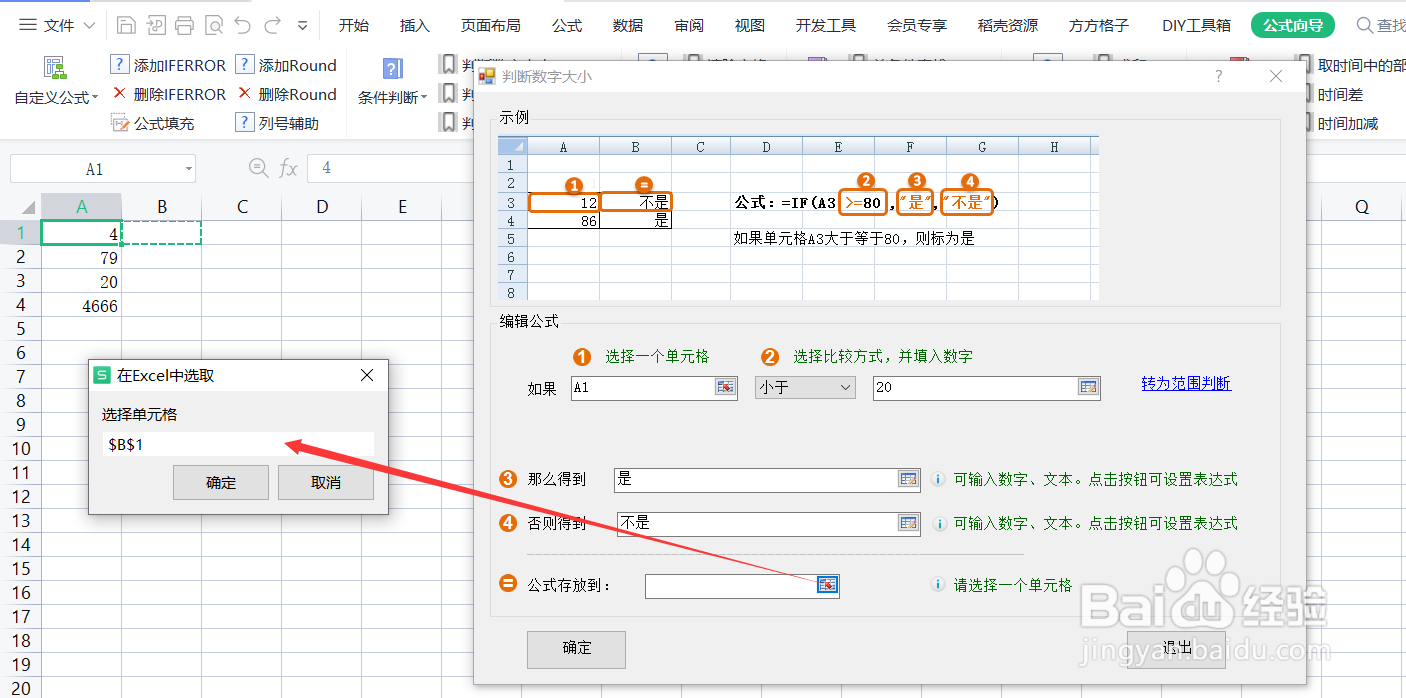Click 添加Round in the ribbon

coord(286,65)
